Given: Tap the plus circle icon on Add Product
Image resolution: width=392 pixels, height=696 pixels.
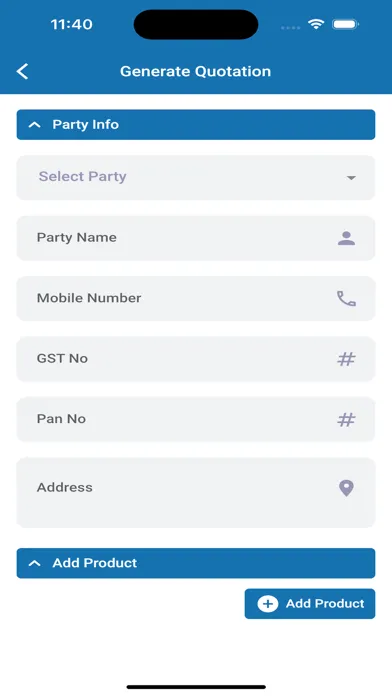Looking at the screenshot, I should pos(268,604).
